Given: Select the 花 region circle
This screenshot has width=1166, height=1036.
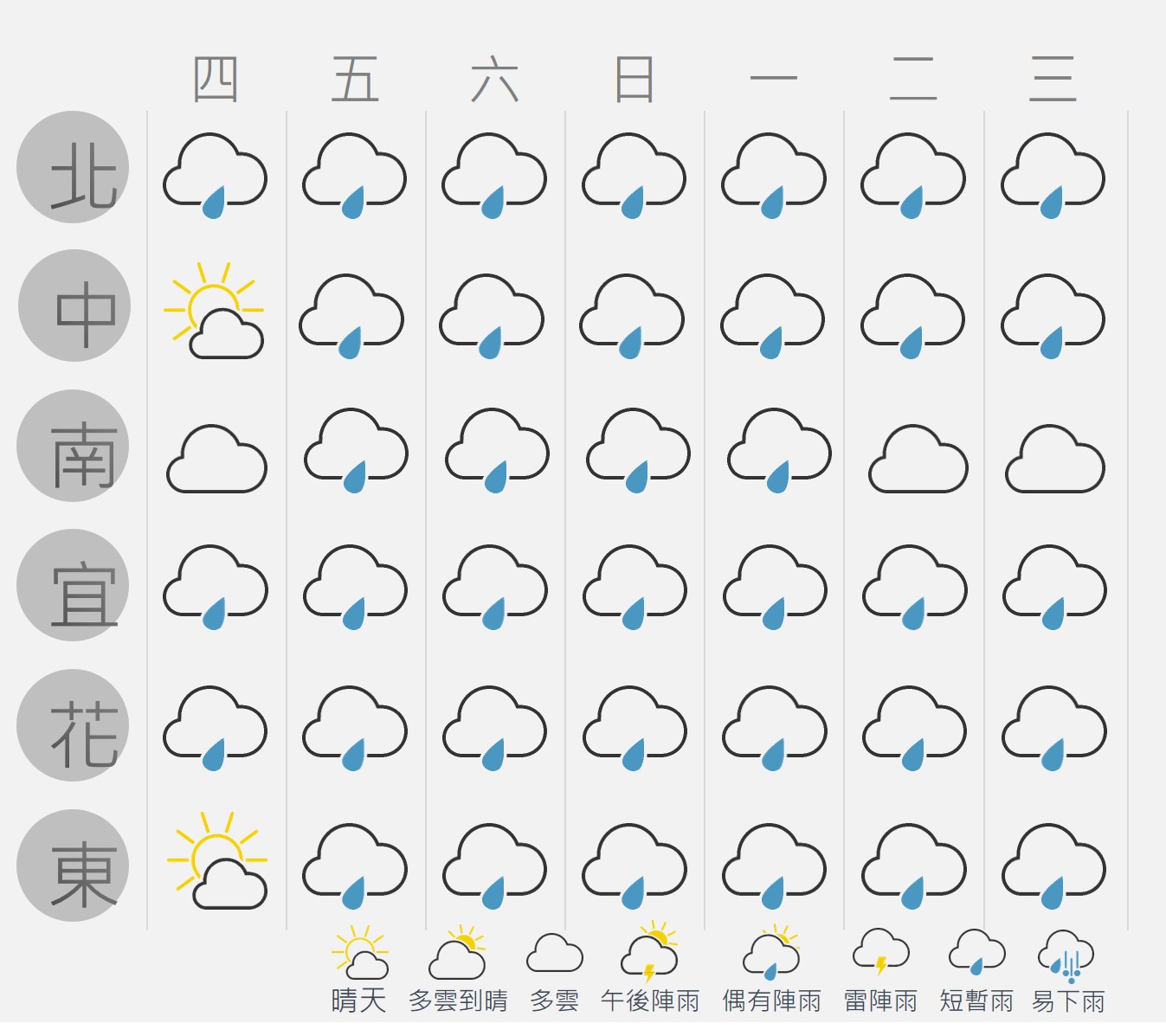Looking at the screenshot, I should click(73, 725).
